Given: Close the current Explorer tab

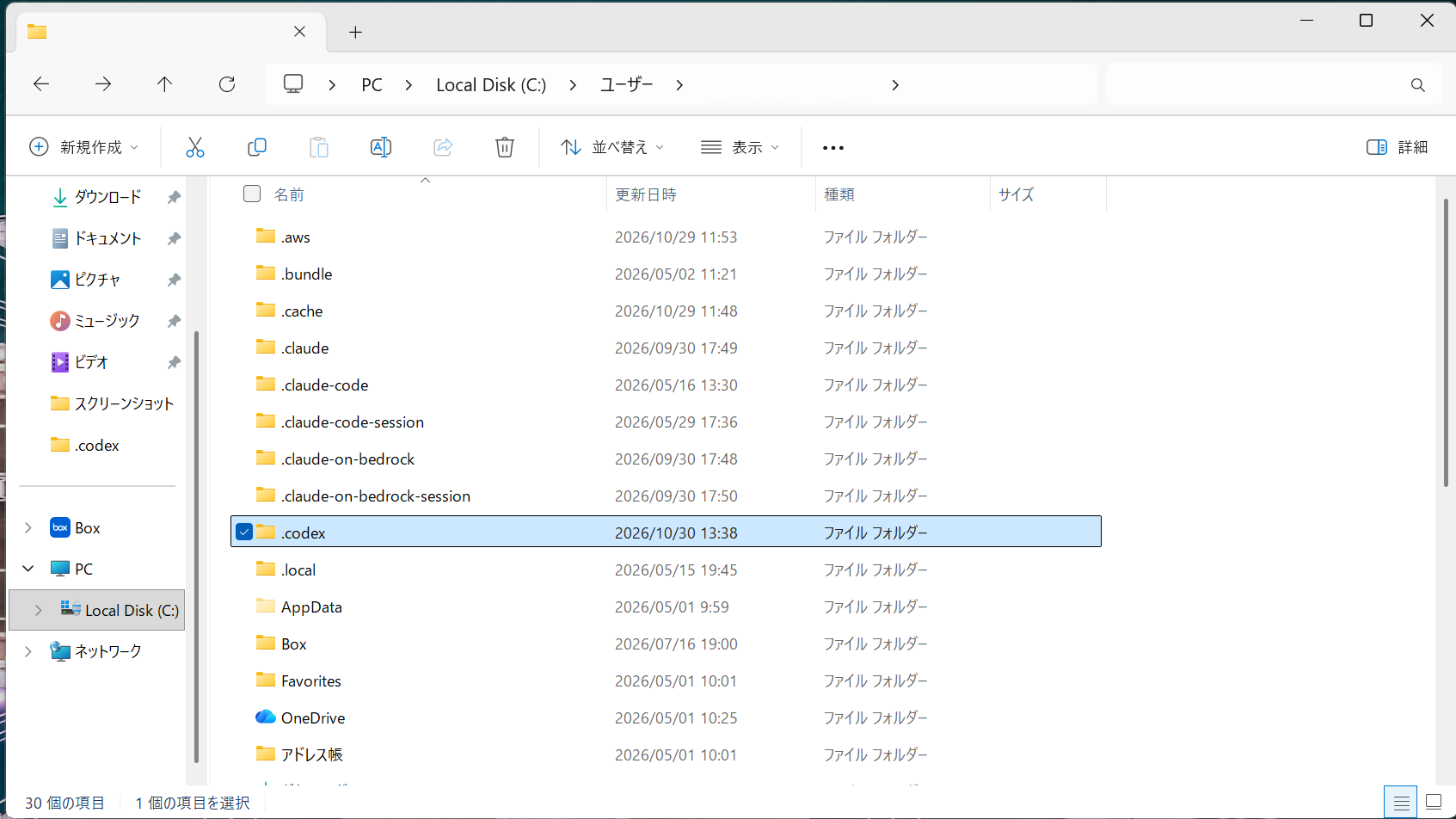Looking at the screenshot, I should click(x=299, y=32).
